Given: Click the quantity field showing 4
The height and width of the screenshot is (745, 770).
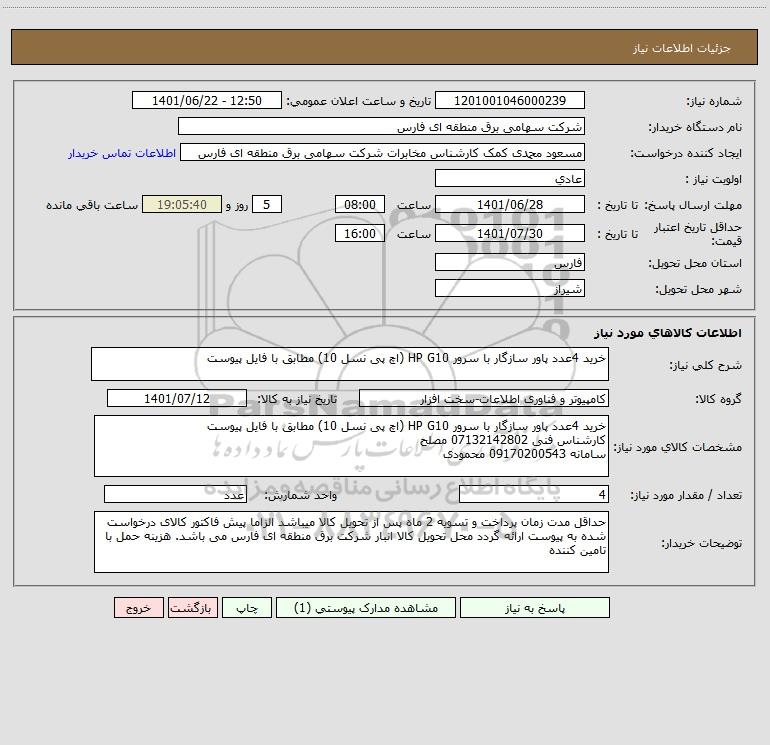Looking at the screenshot, I should (534, 494).
